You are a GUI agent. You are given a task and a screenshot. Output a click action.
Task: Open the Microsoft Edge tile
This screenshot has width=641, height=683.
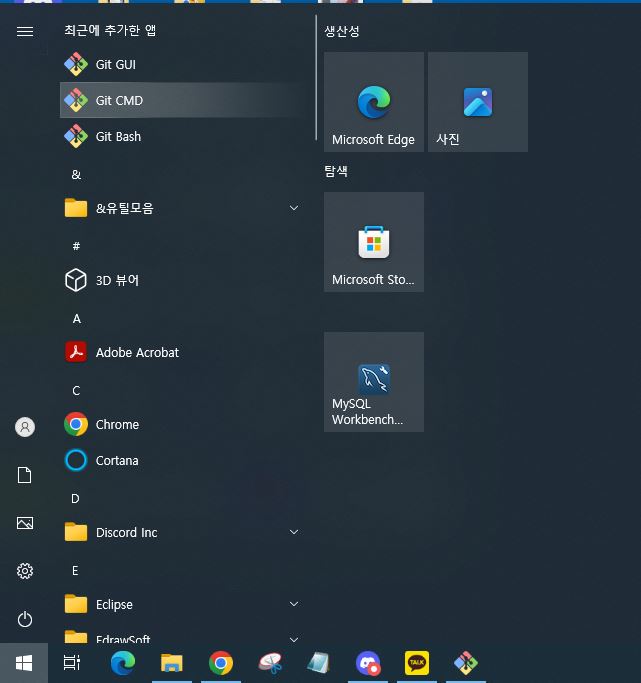tap(374, 102)
